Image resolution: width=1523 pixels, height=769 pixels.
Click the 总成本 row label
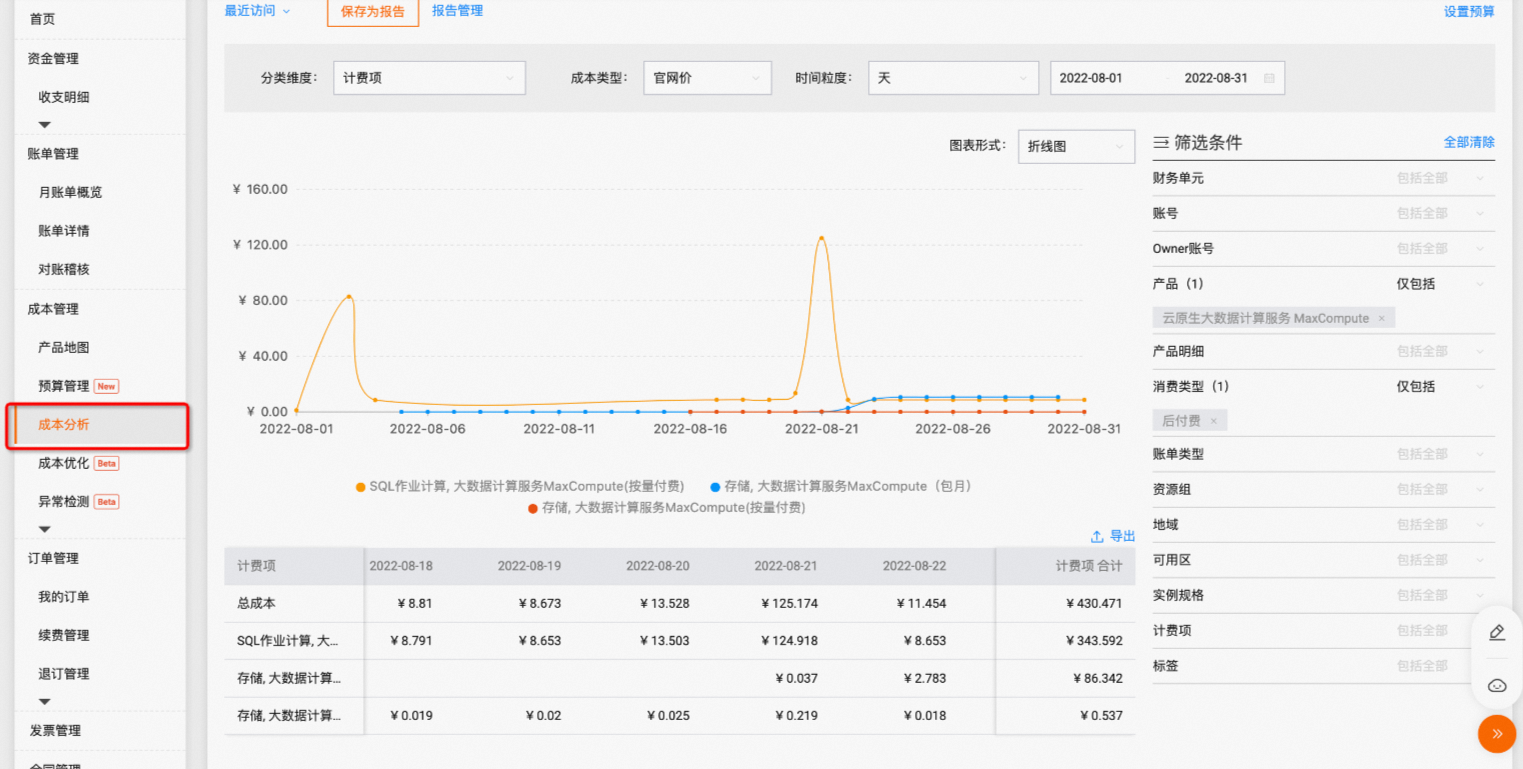pos(256,604)
